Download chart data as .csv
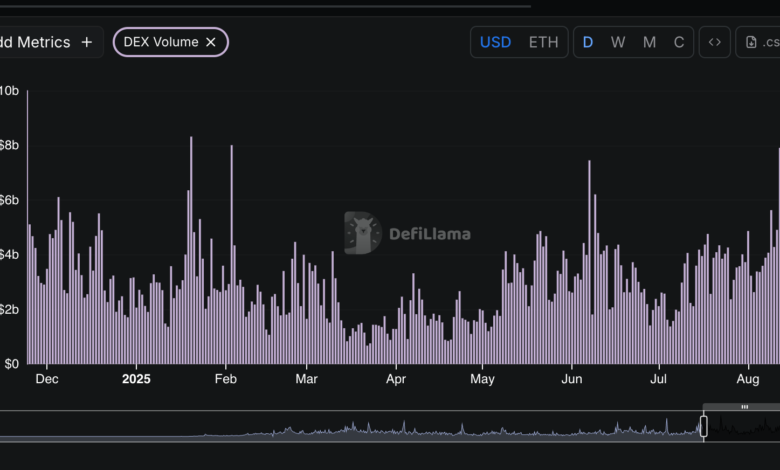This screenshot has width=780, height=470. click(759, 42)
